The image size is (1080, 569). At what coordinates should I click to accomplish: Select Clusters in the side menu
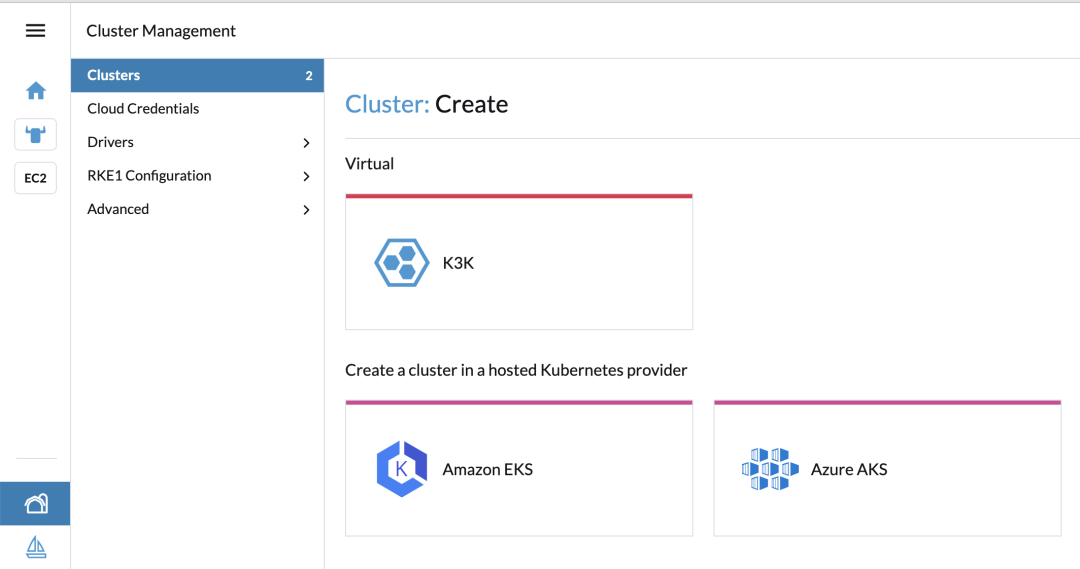tap(197, 75)
